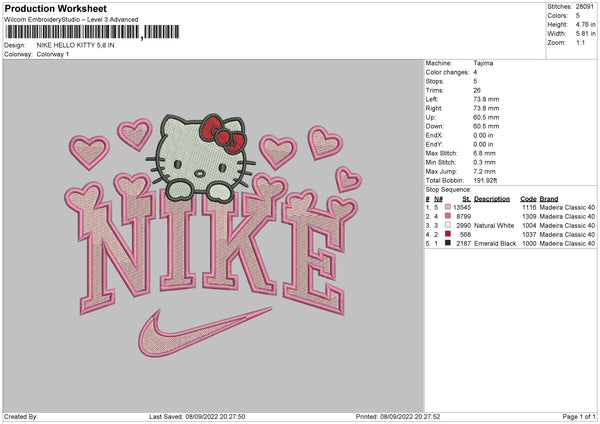Click the light pink swatch in row 1
Image resolution: width=600 pixels, height=424 pixels.
click(x=448, y=207)
